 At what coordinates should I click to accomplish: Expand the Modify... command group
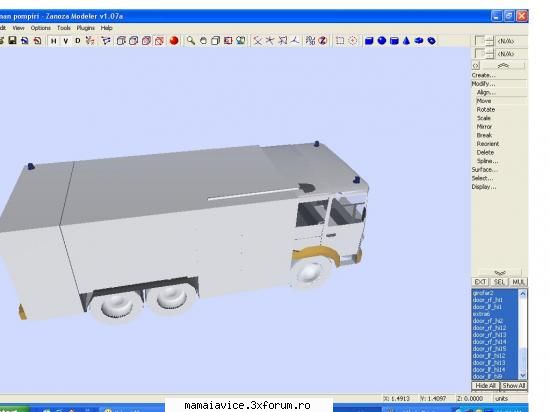coord(483,83)
